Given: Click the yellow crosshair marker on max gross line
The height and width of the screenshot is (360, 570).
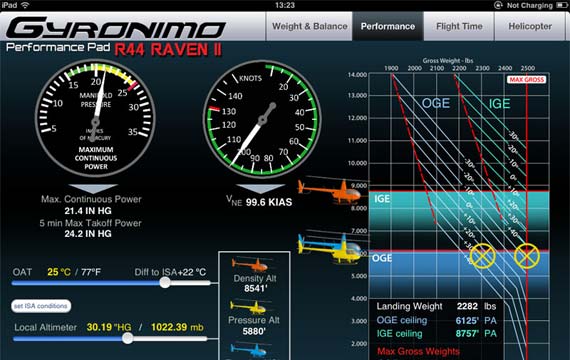Looking at the screenshot, I should click(x=527, y=256).
